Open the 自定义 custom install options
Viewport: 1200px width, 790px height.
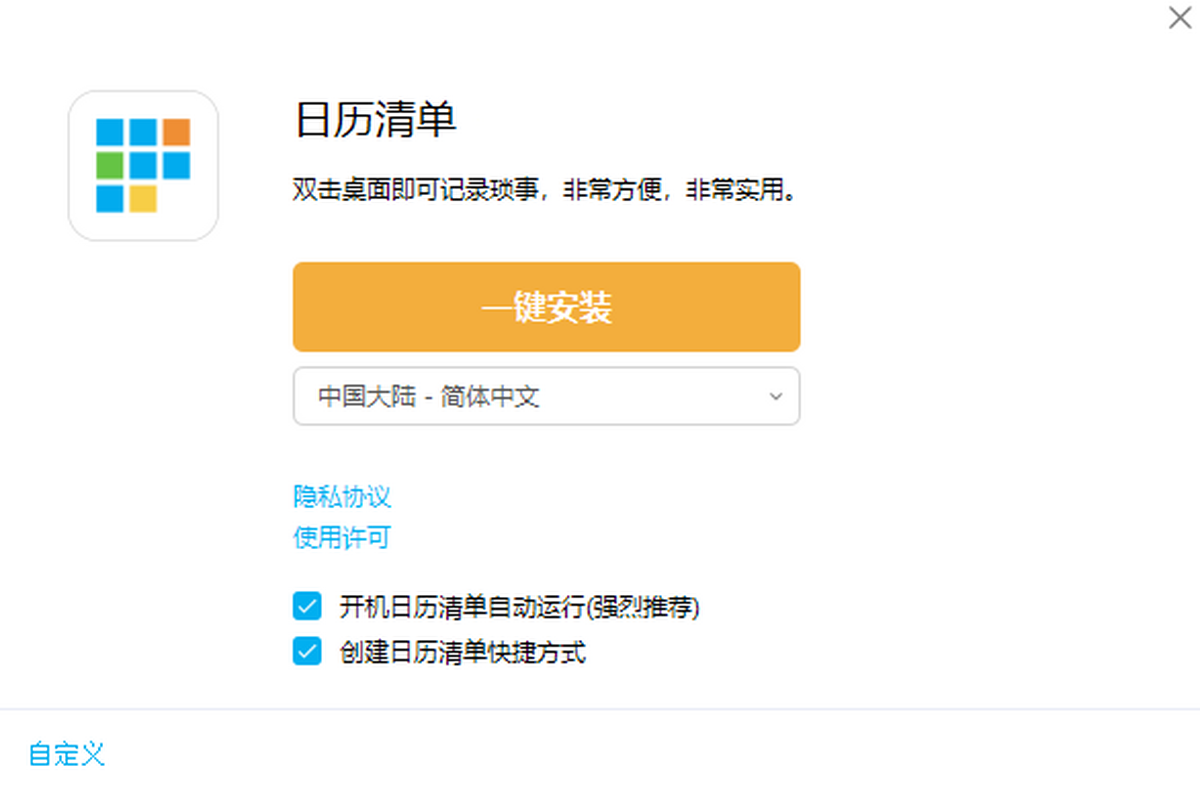[67, 753]
